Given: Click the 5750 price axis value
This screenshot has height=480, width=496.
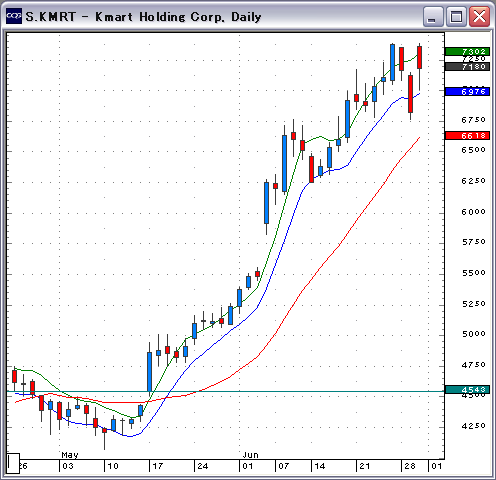Looking at the screenshot, I should point(473,242).
